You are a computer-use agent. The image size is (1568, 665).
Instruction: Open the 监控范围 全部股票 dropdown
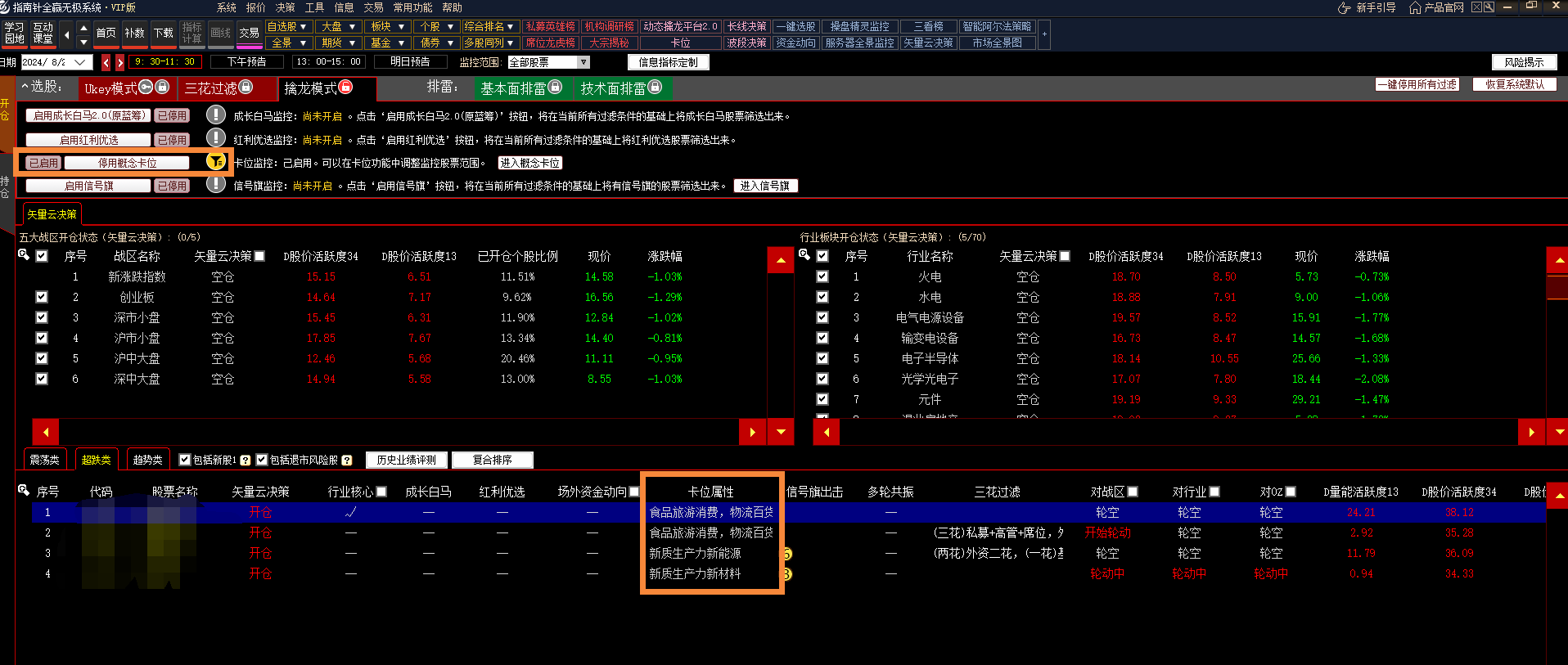[x=583, y=62]
